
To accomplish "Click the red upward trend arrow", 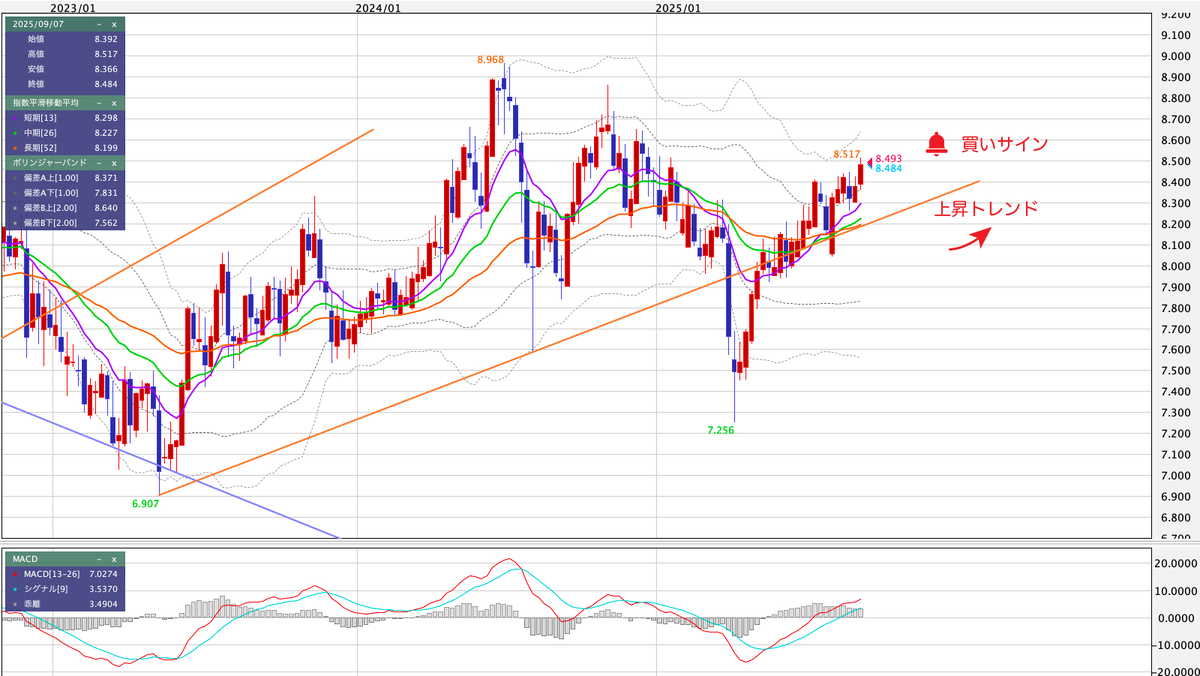I will [x=969, y=241].
